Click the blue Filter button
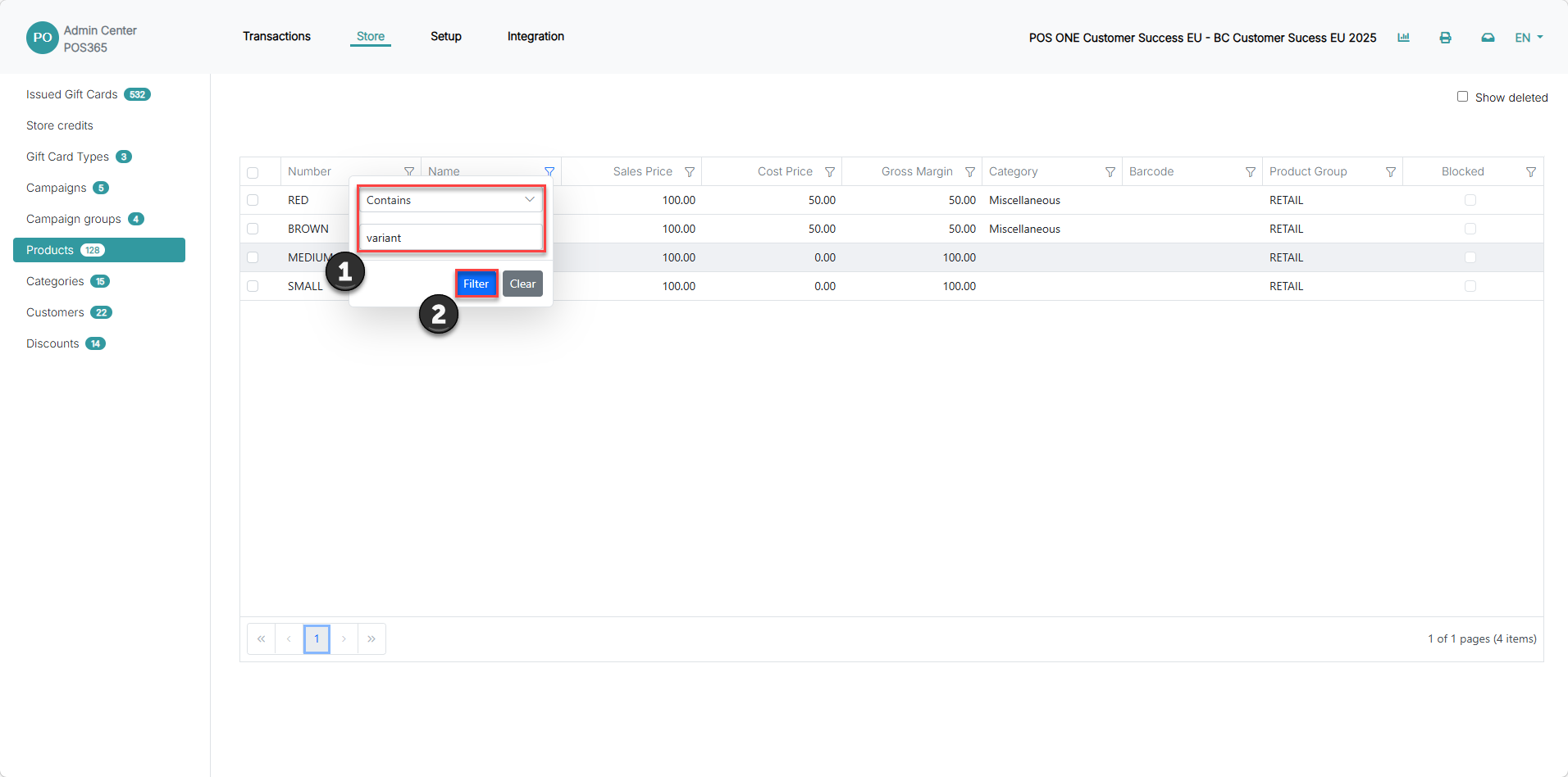This screenshot has width=1568, height=777. click(x=476, y=284)
